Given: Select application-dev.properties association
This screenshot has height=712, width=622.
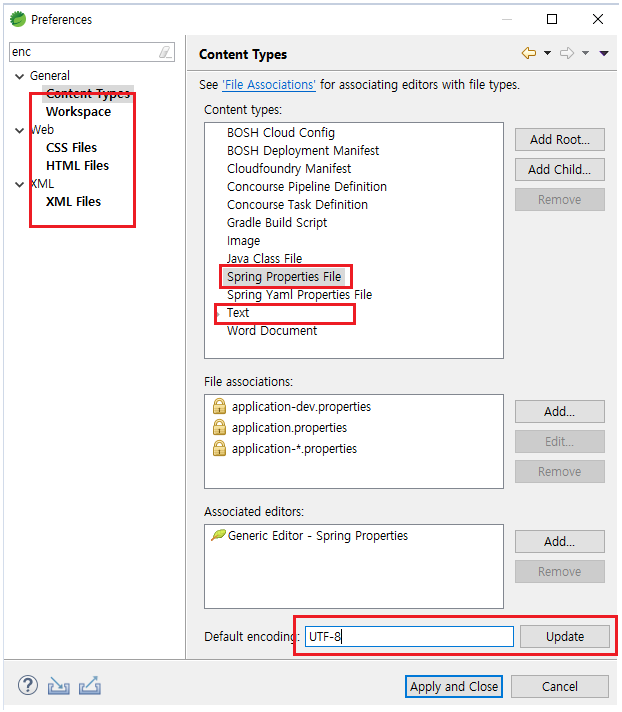Looking at the screenshot, I should (x=301, y=406).
